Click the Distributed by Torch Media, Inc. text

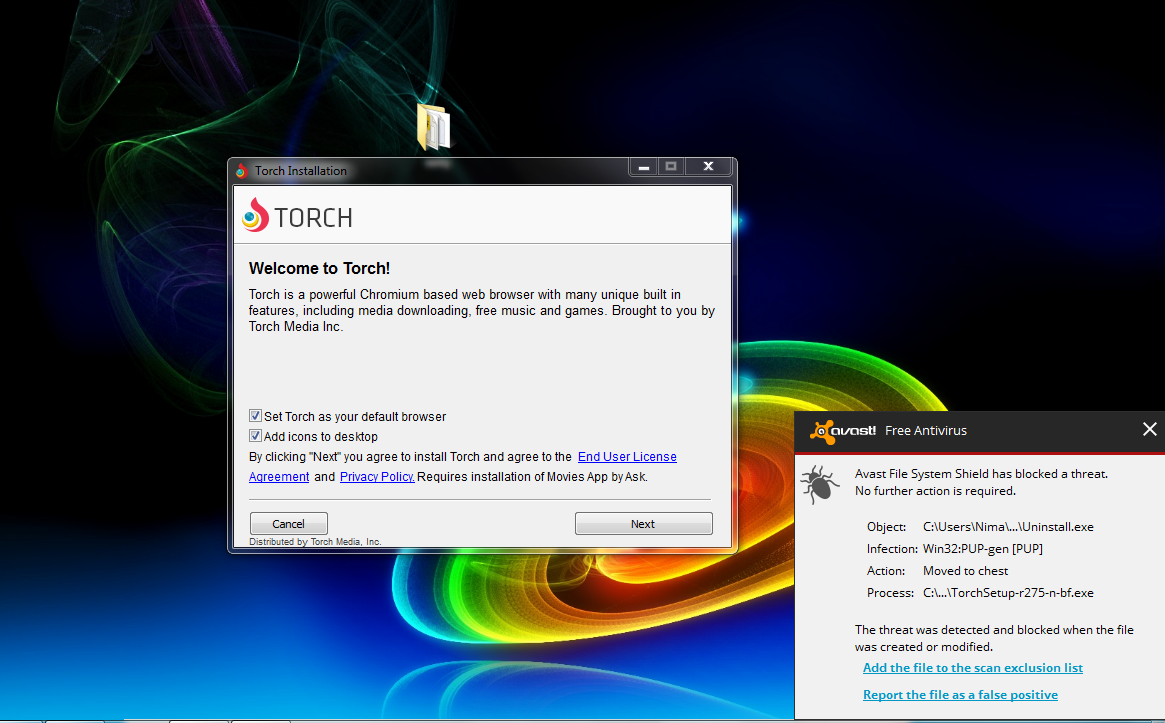point(315,542)
